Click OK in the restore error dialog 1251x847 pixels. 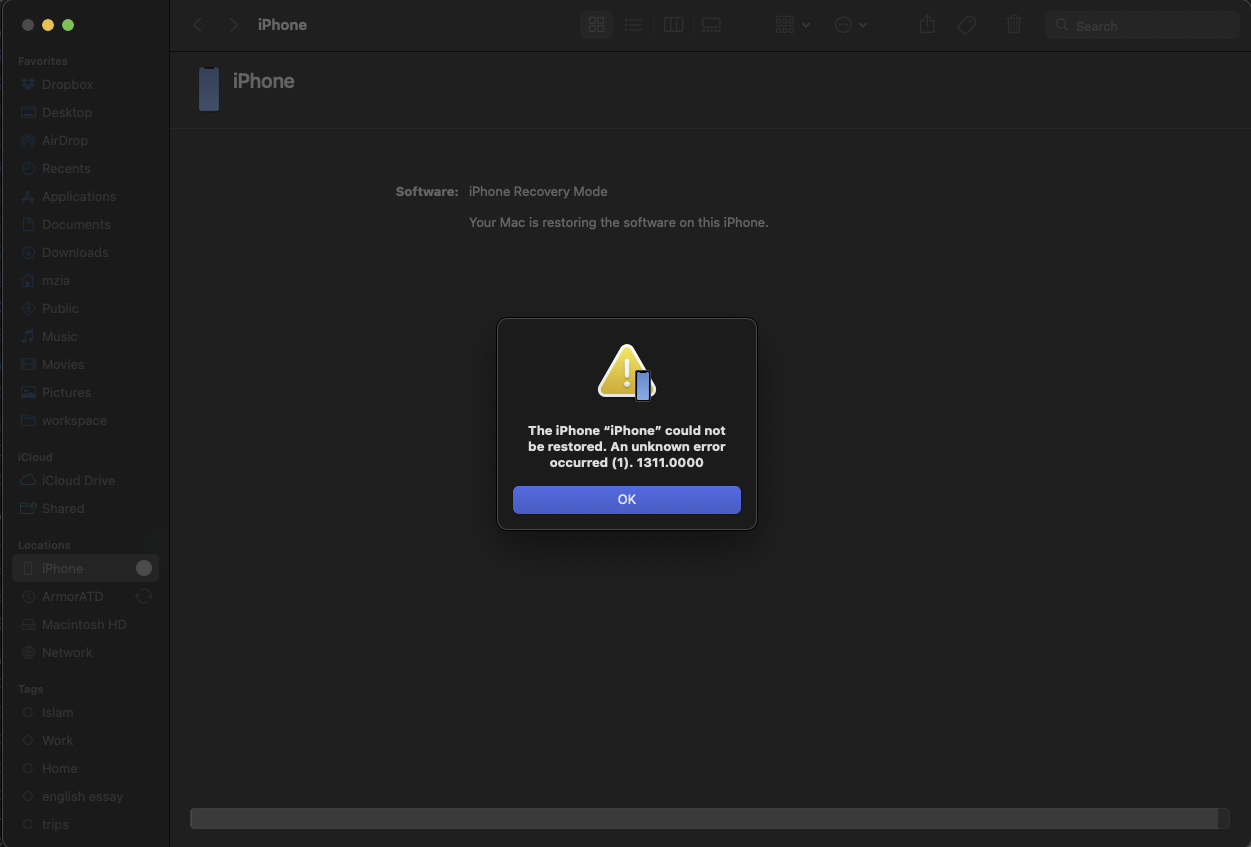coord(626,499)
